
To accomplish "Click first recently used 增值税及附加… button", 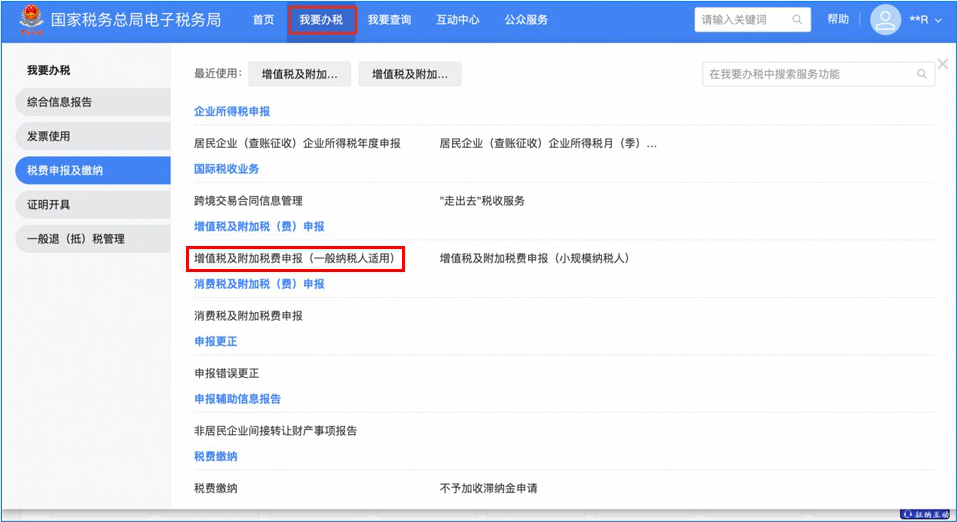I will pos(299,74).
